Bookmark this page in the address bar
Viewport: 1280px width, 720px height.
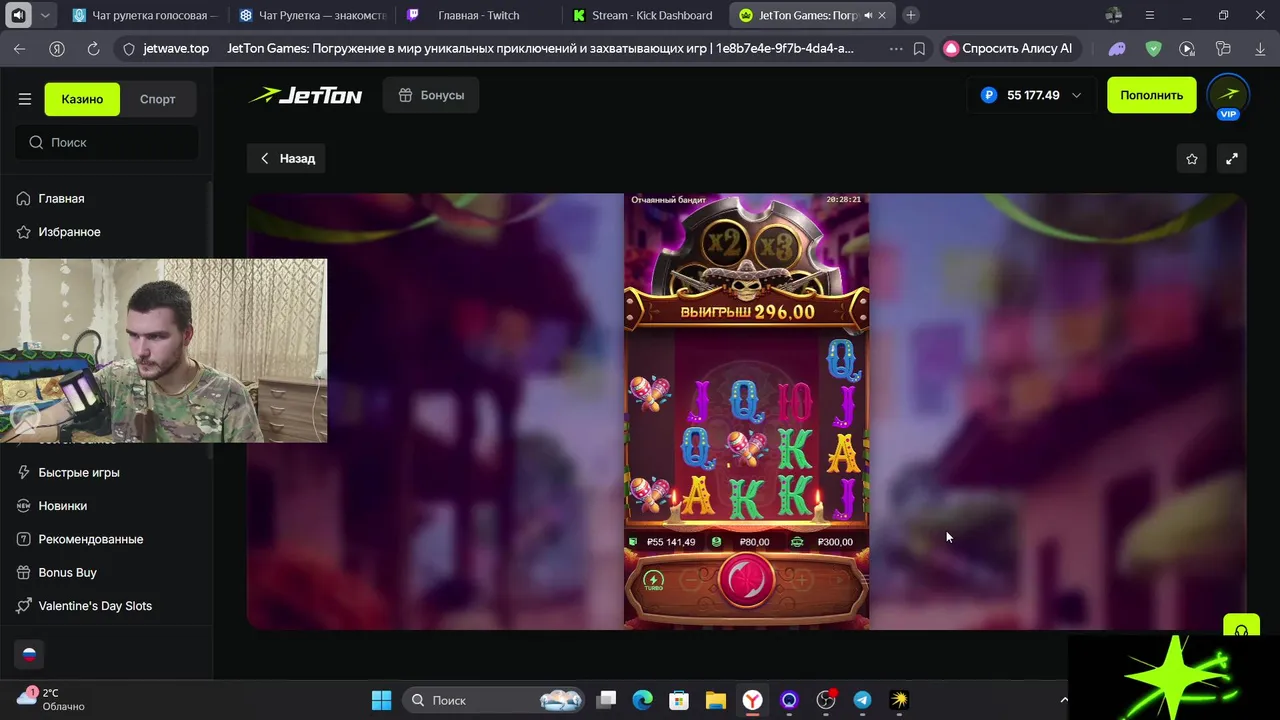[x=919, y=48]
